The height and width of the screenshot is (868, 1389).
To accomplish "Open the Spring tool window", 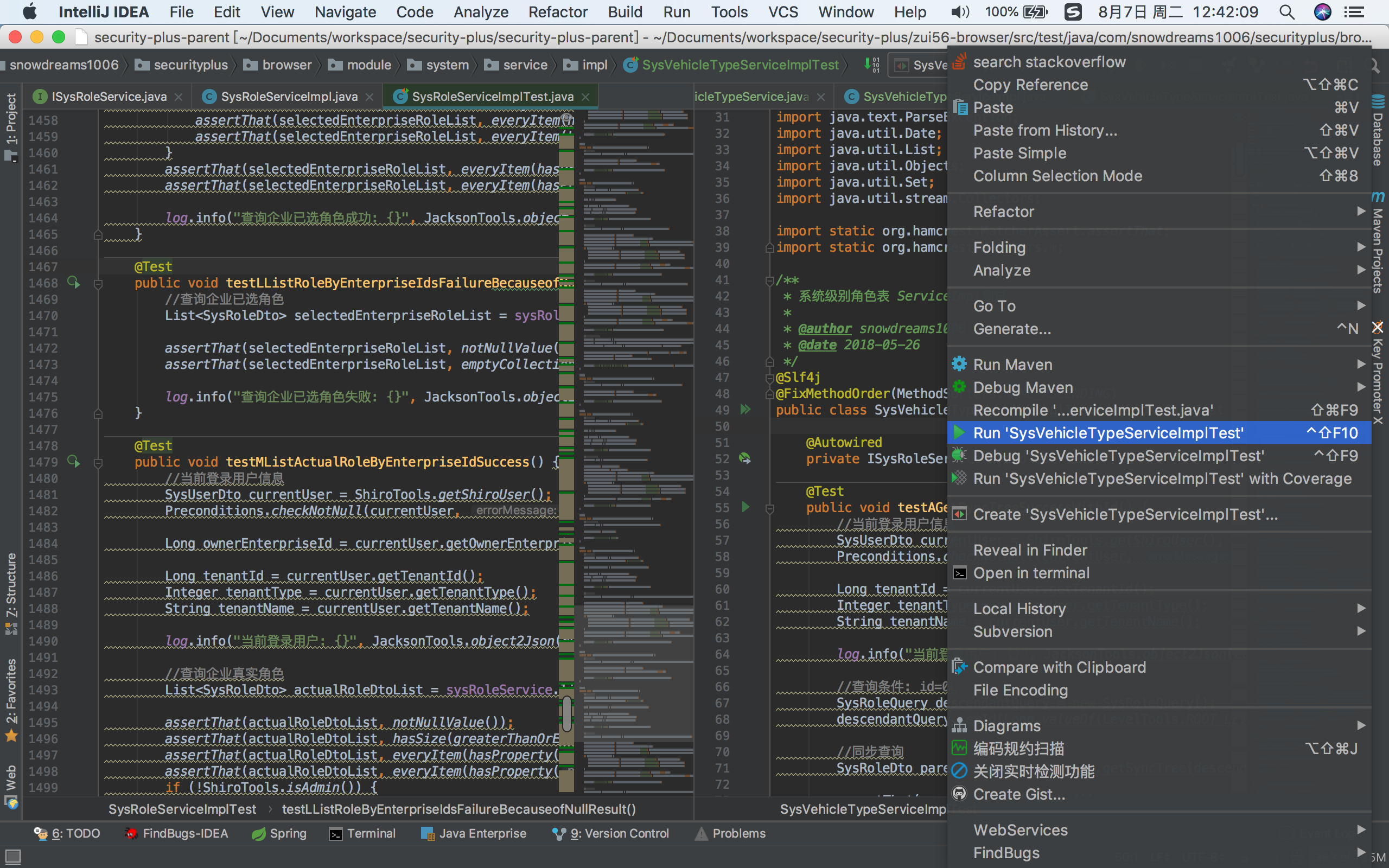I will pos(279,833).
